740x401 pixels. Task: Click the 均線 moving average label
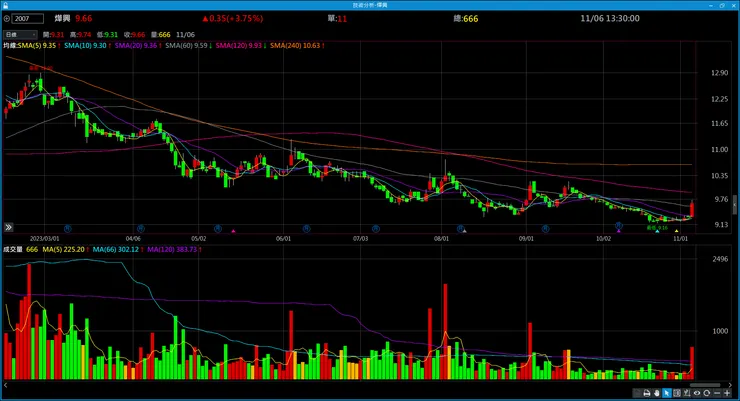point(10,46)
